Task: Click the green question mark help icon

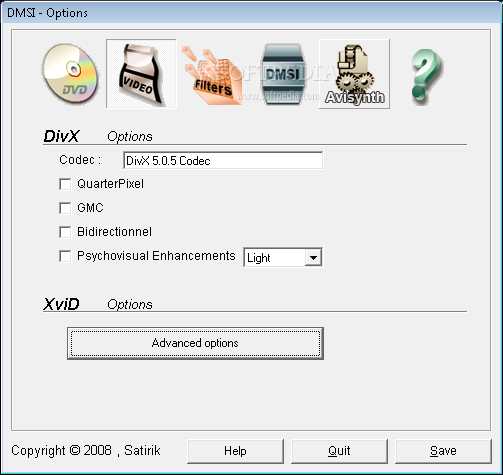Action: (x=426, y=76)
